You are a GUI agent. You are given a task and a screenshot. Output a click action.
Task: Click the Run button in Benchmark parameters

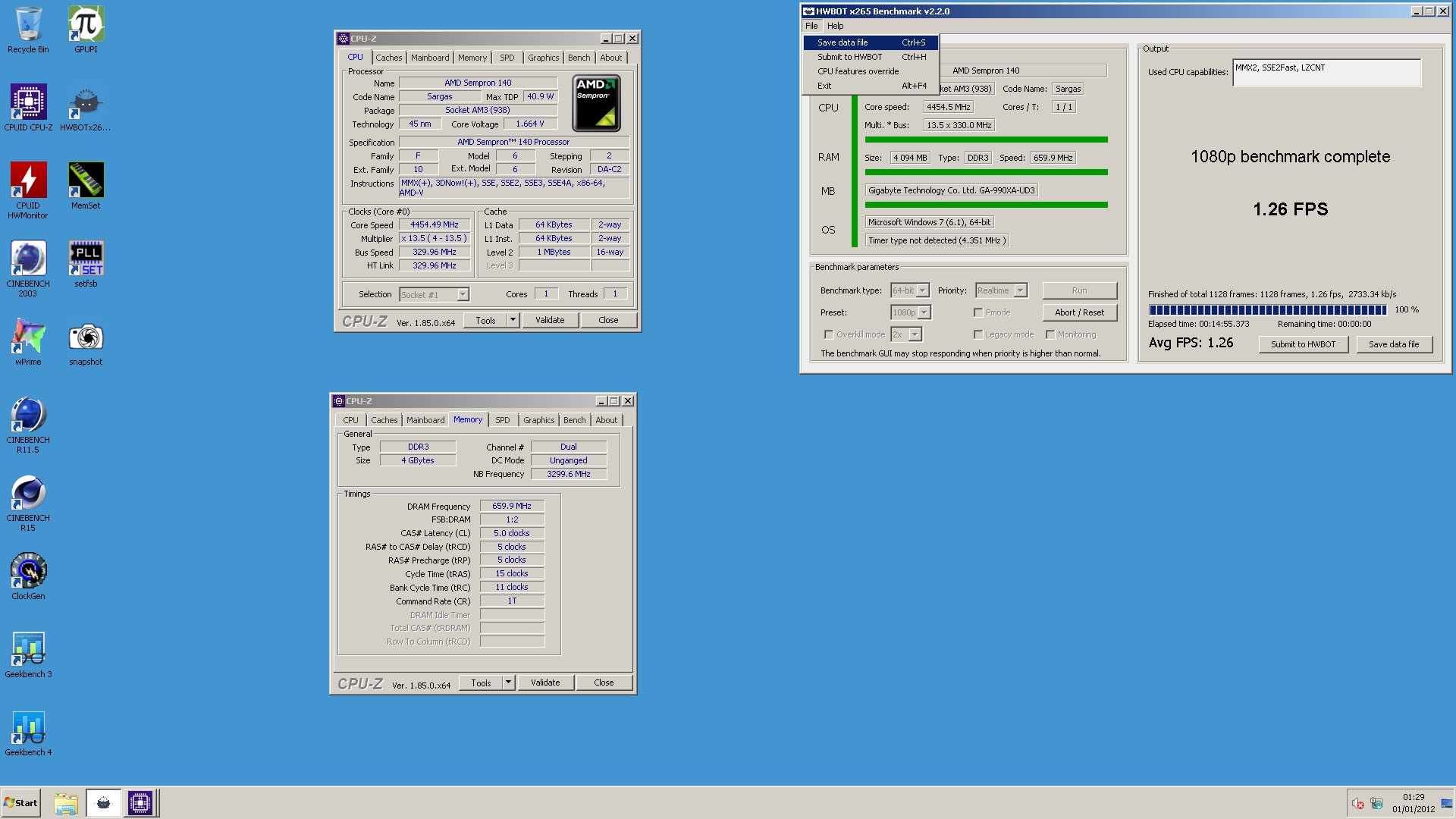click(x=1079, y=290)
